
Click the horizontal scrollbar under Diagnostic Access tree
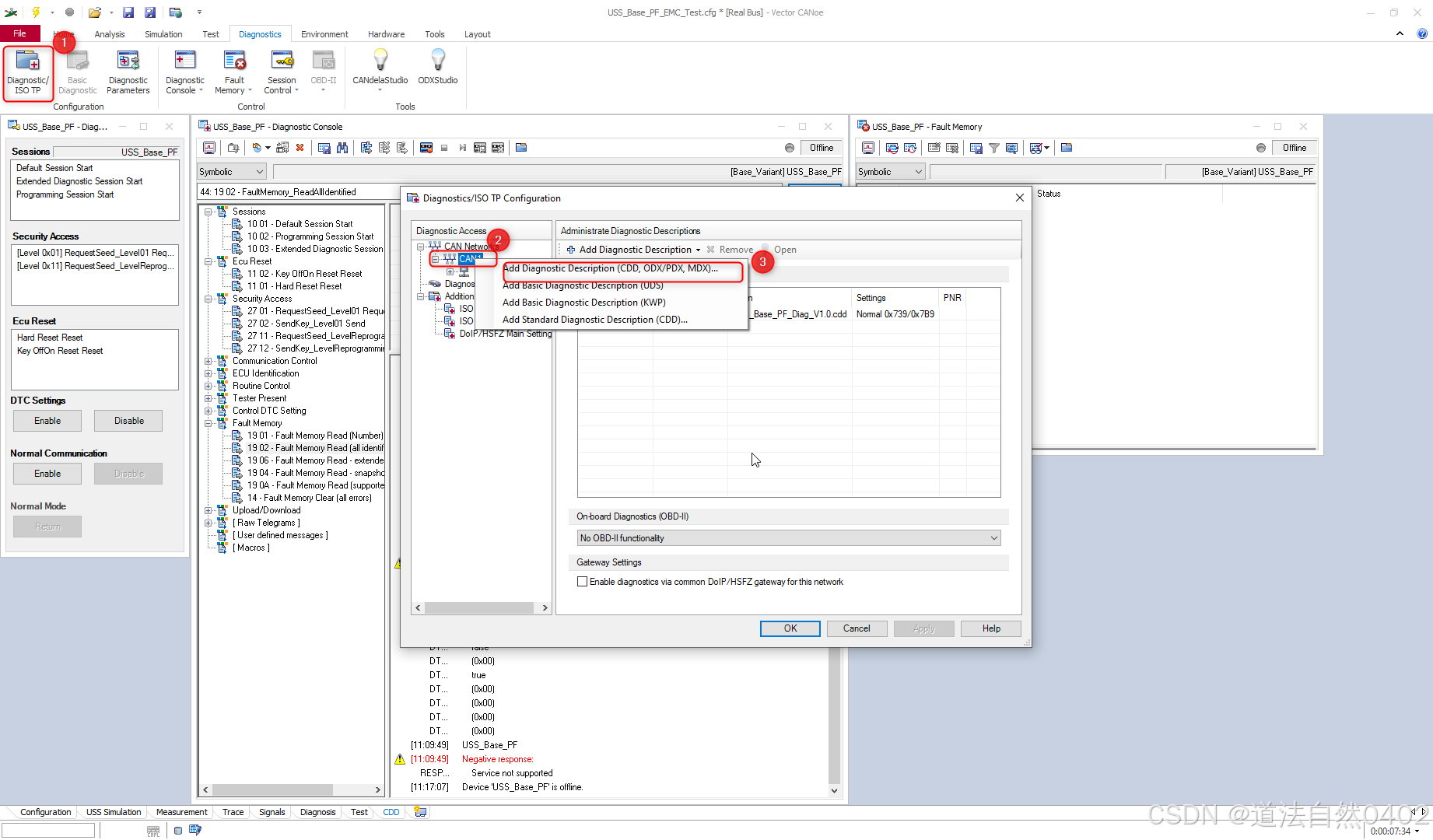coord(481,608)
